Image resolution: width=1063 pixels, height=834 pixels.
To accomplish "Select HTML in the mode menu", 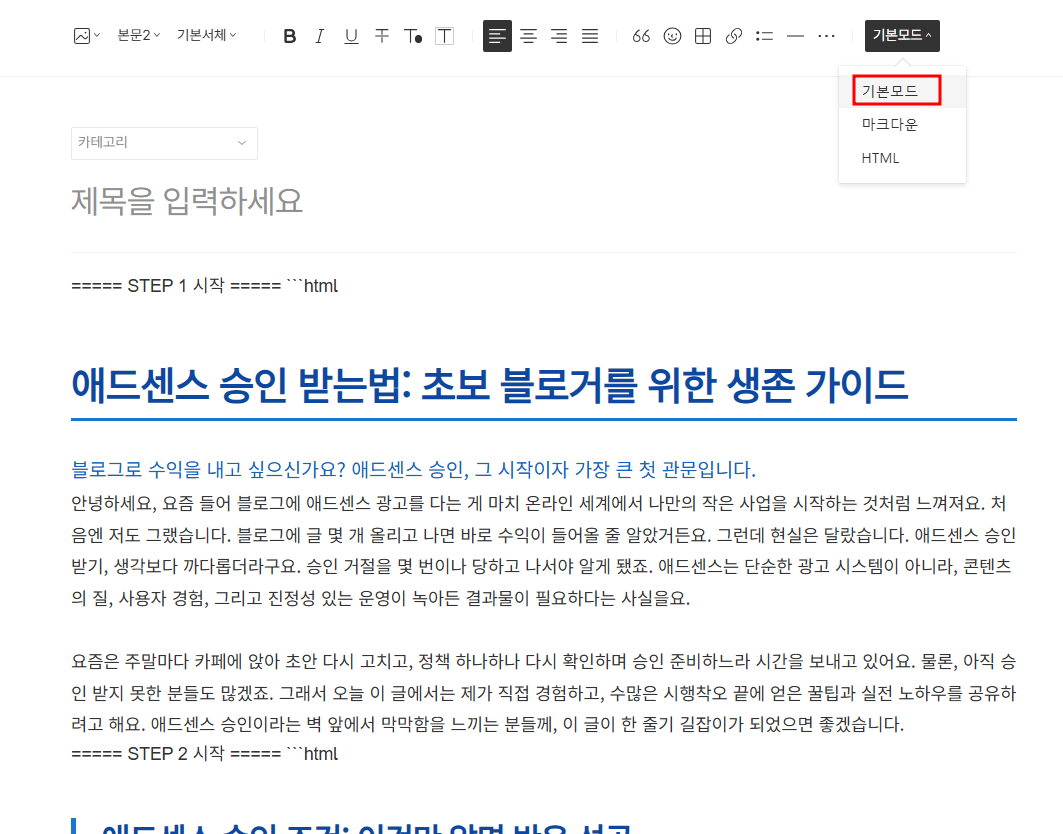I will 902,158.
